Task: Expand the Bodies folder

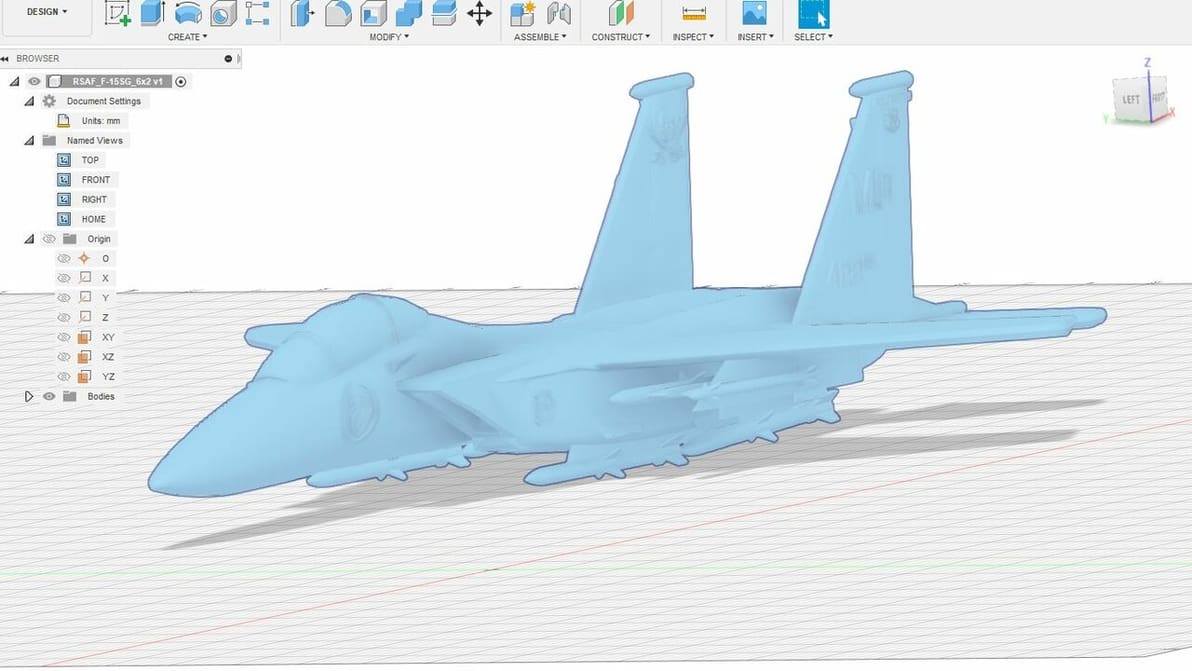Action: tap(29, 396)
